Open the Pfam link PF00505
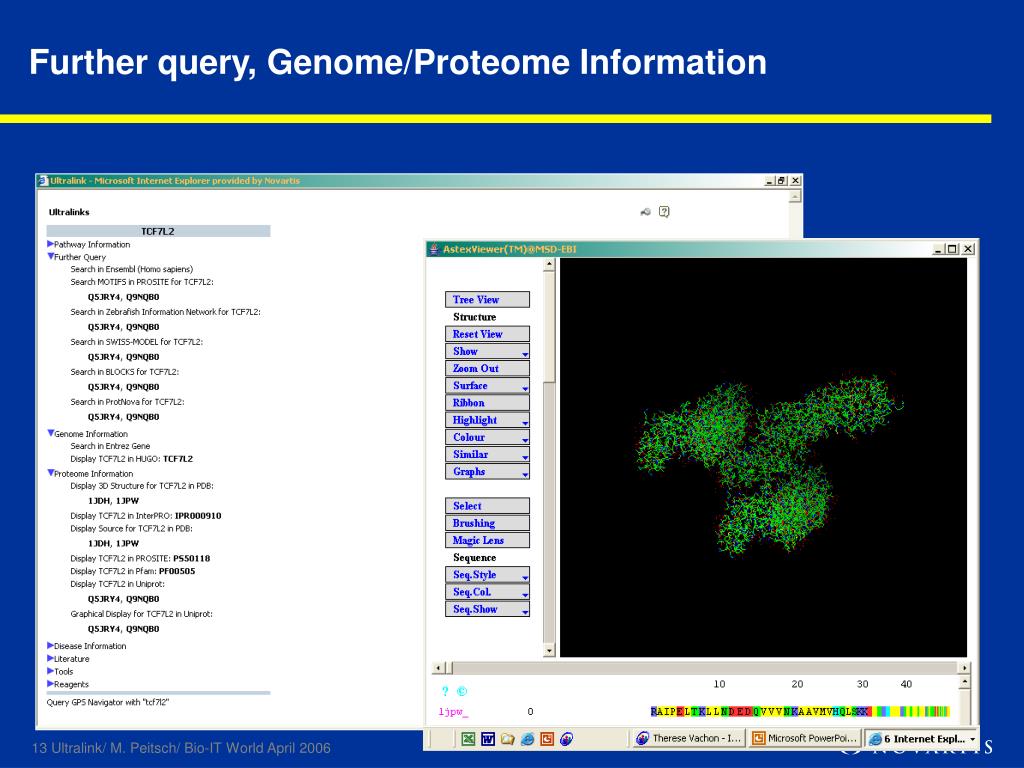The height and width of the screenshot is (768, 1024). pyautogui.click(x=177, y=571)
